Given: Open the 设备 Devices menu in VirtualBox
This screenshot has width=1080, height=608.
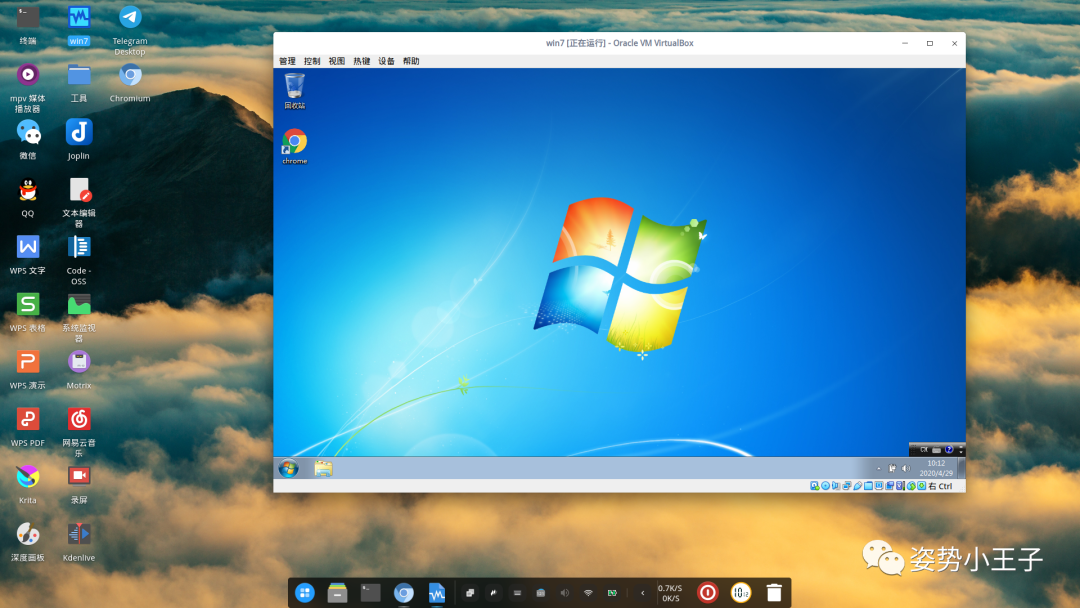Looking at the screenshot, I should pos(386,60).
